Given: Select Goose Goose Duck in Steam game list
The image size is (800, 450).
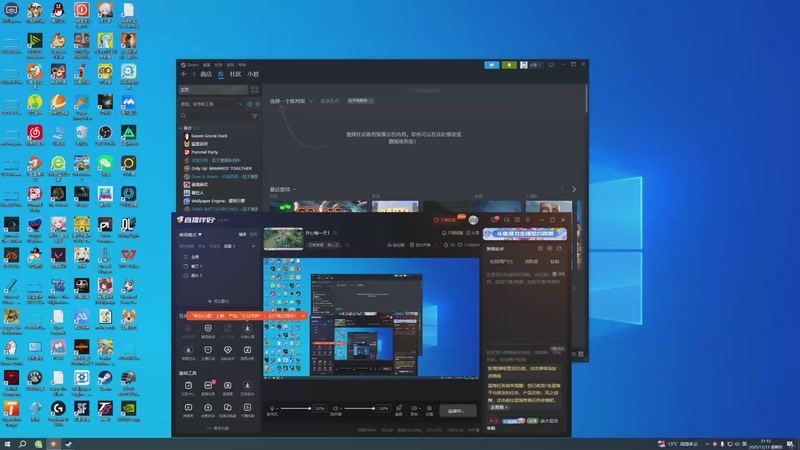Looking at the screenshot, I should [209, 136].
